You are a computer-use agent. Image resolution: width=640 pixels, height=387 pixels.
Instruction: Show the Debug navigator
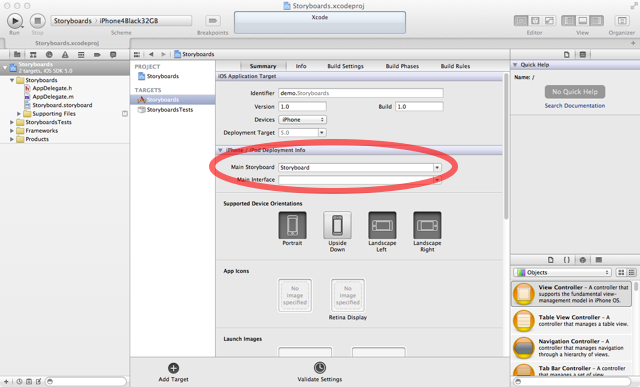[81, 54]
